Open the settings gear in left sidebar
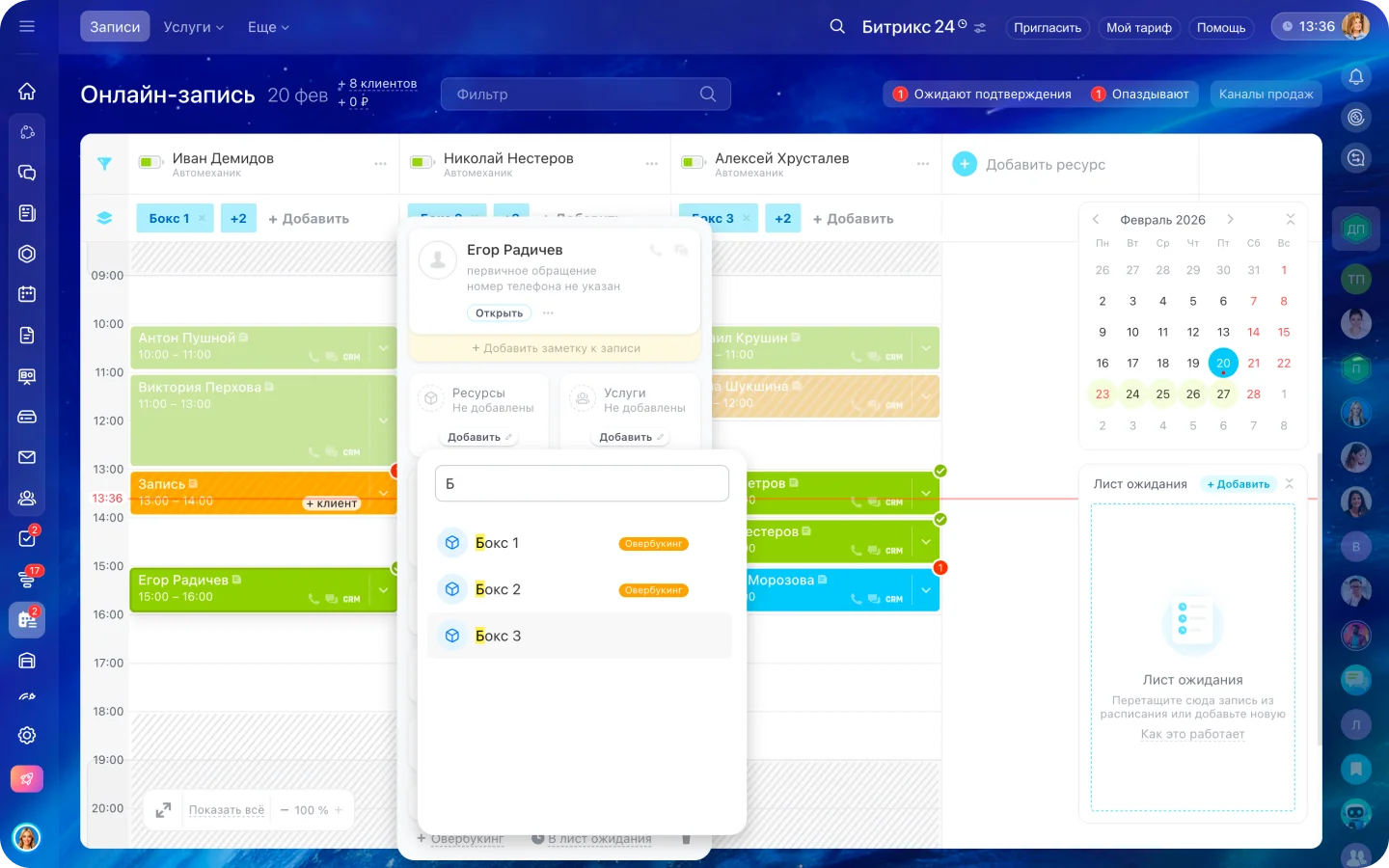Viewport: 1389px width, 868px height. tap(27, 735)
